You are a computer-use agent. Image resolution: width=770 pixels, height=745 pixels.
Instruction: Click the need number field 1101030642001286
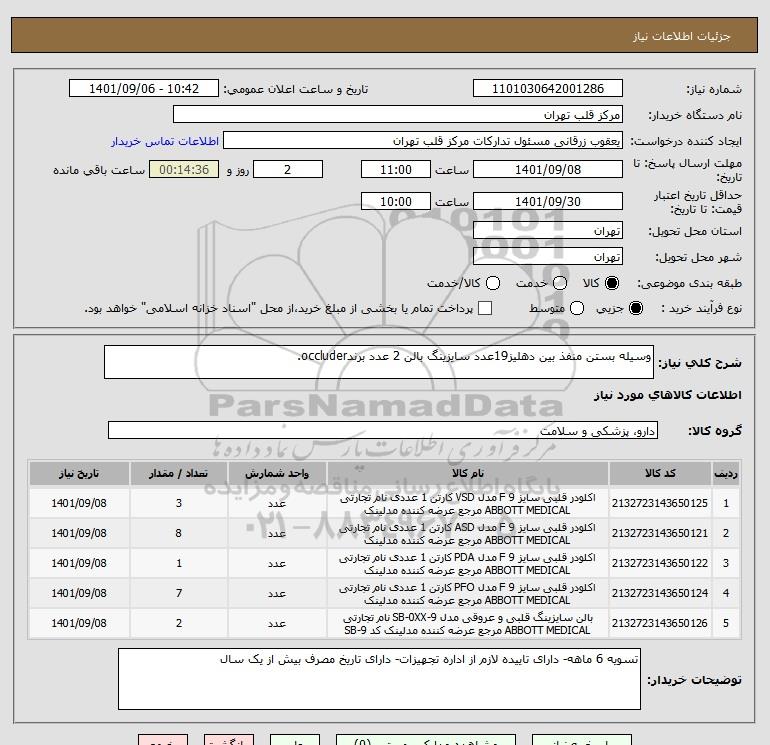[x=548, y=89]
